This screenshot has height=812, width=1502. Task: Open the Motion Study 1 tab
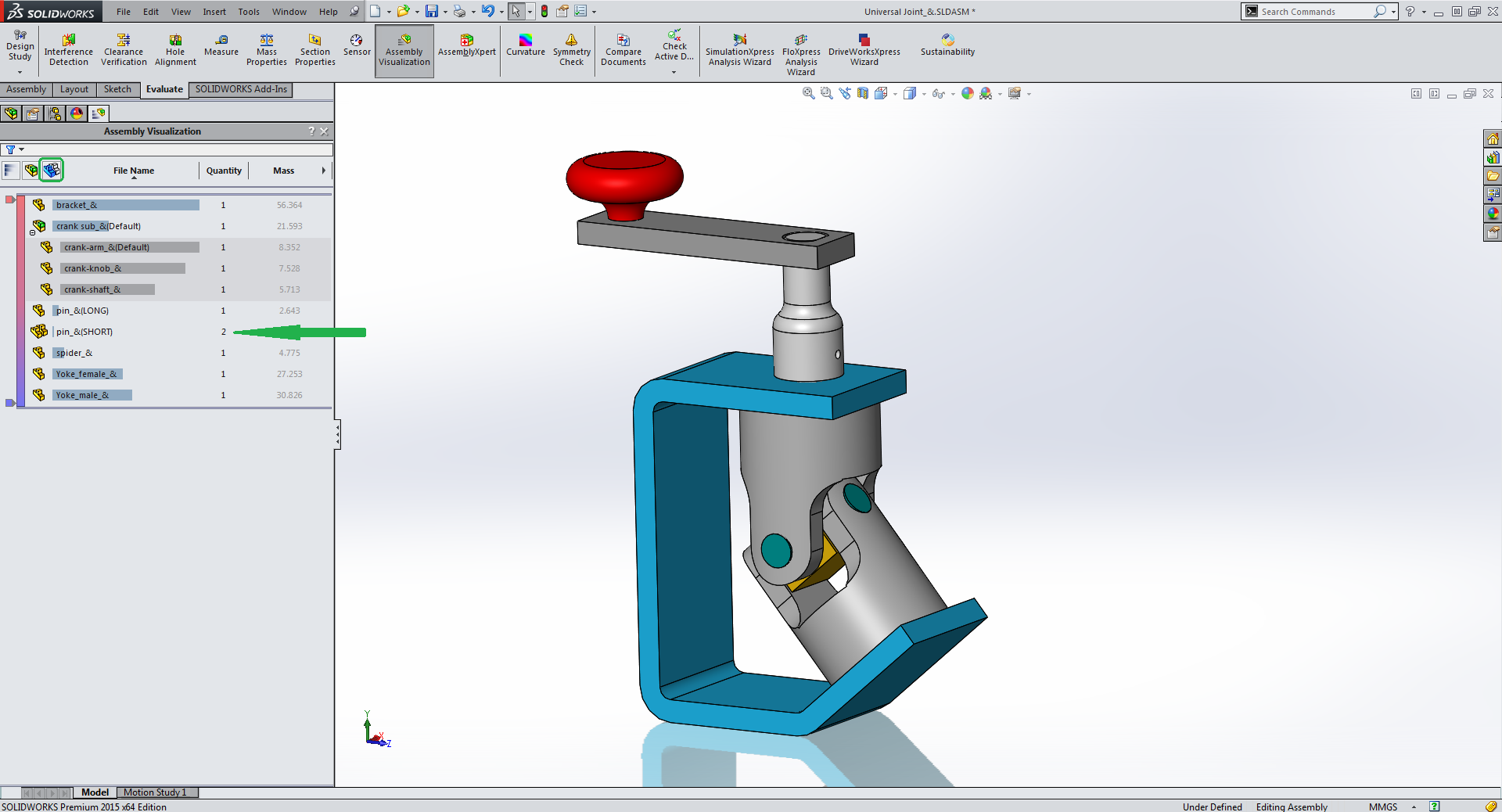[155, 792]
